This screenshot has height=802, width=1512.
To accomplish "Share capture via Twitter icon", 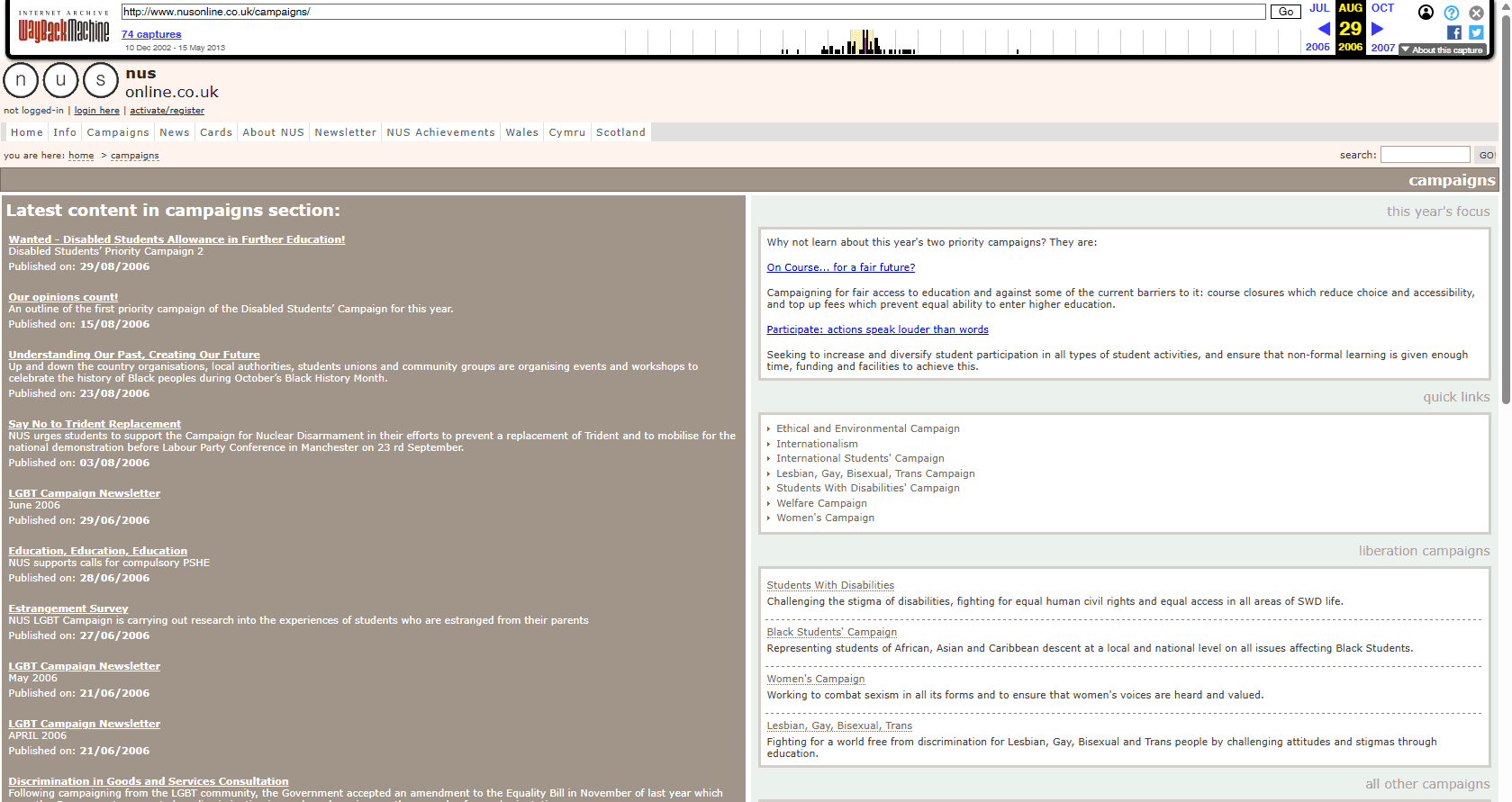I will point(1476,32).
